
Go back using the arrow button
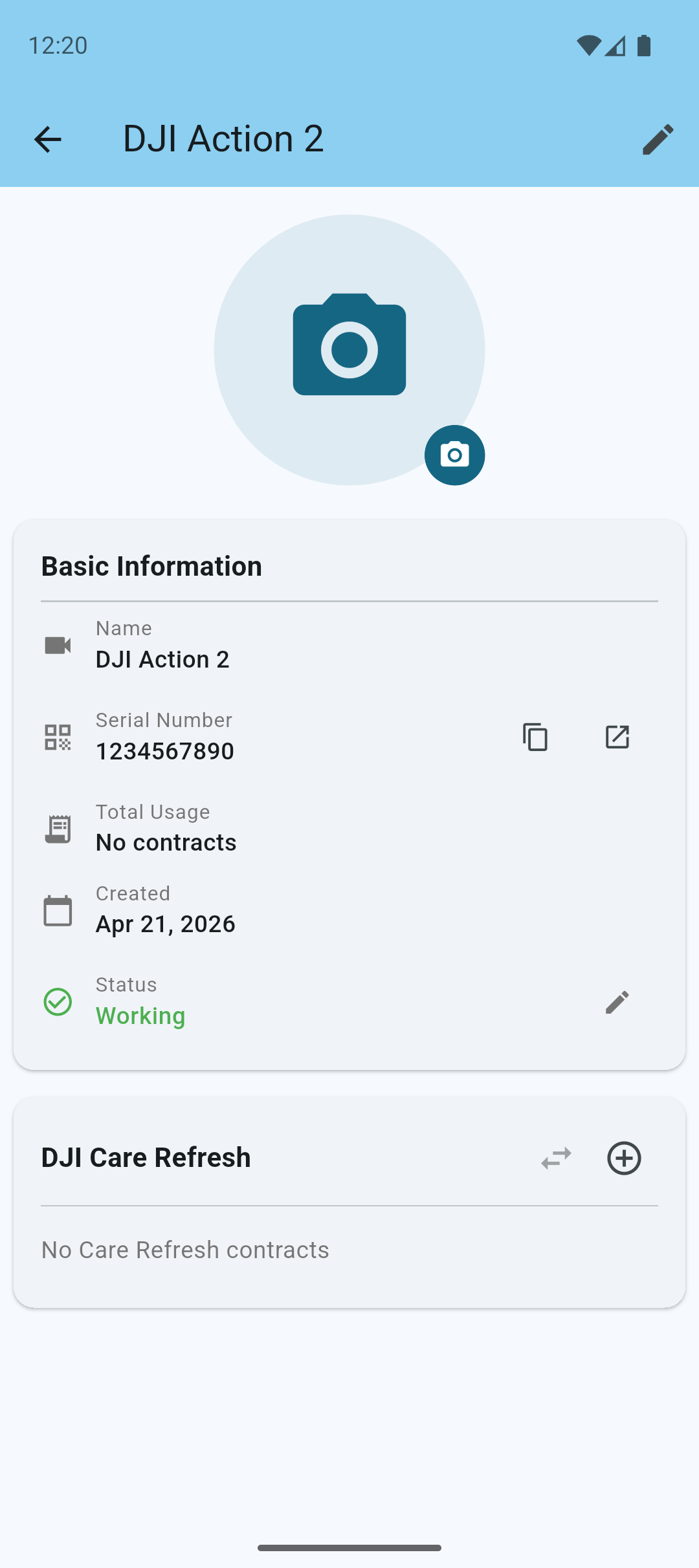47,139
